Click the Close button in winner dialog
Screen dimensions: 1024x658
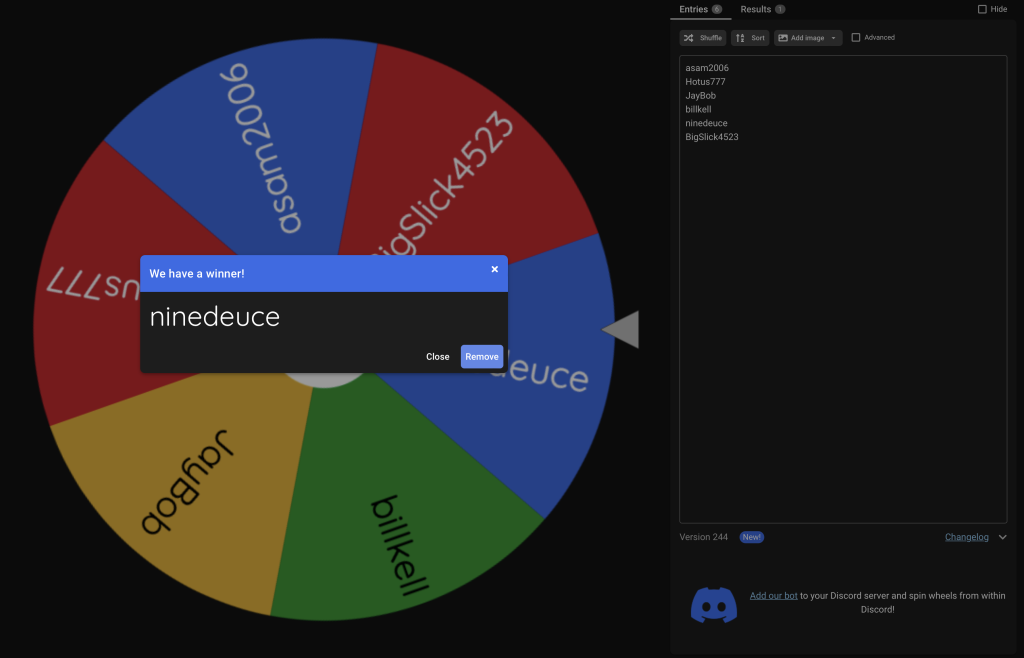(438, 356)
